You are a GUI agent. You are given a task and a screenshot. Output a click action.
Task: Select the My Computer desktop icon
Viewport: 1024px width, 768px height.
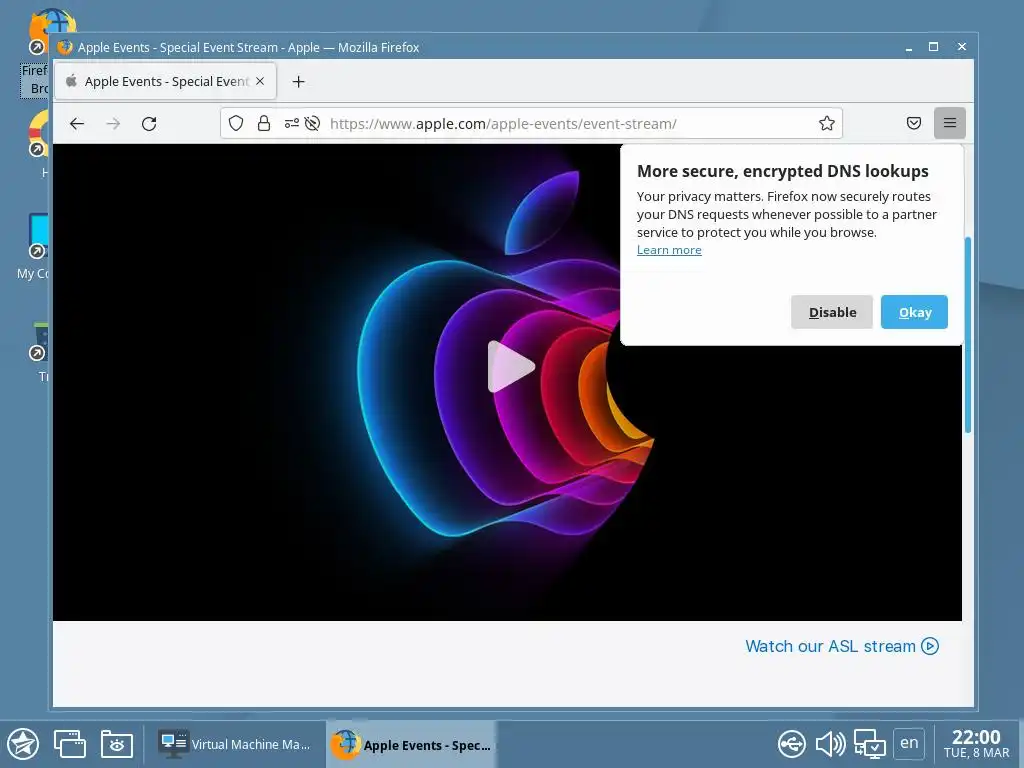pyautogui.click(x=34, y=247)
